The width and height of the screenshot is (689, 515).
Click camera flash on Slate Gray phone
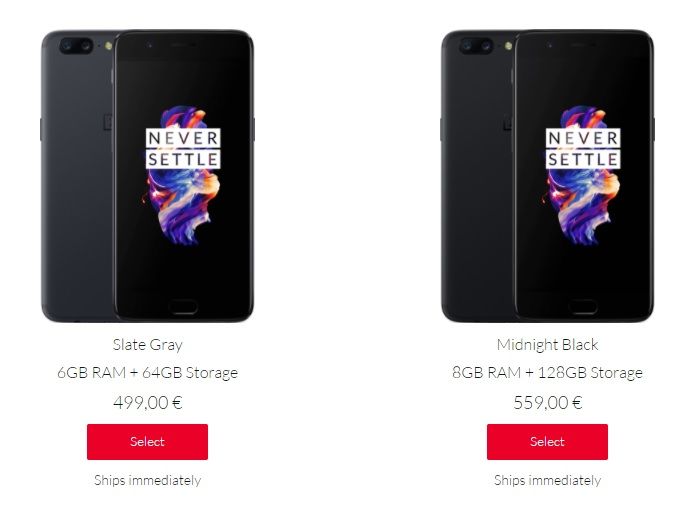point(108,46)
